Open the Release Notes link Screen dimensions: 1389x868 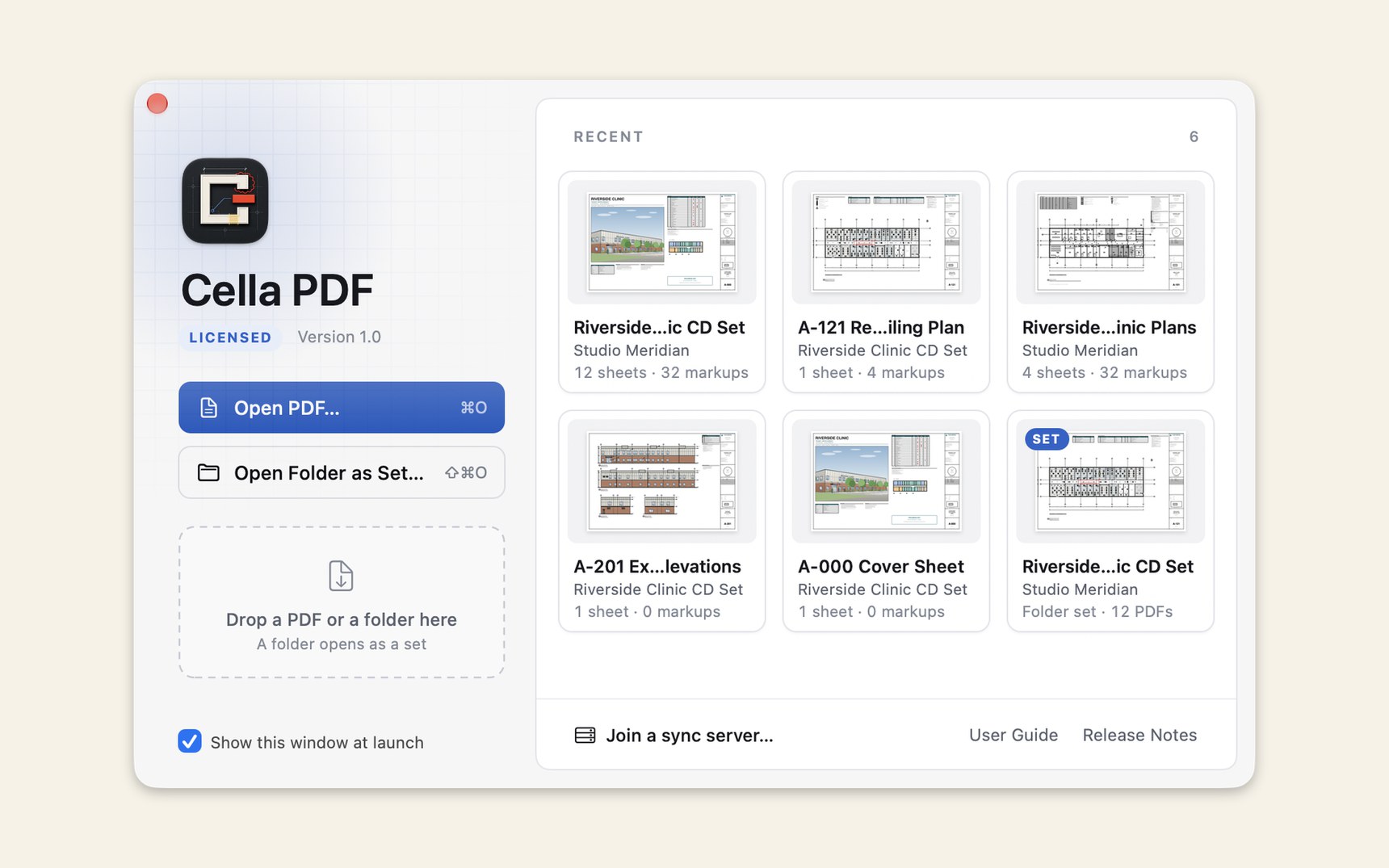click(x=1139, y=735)
